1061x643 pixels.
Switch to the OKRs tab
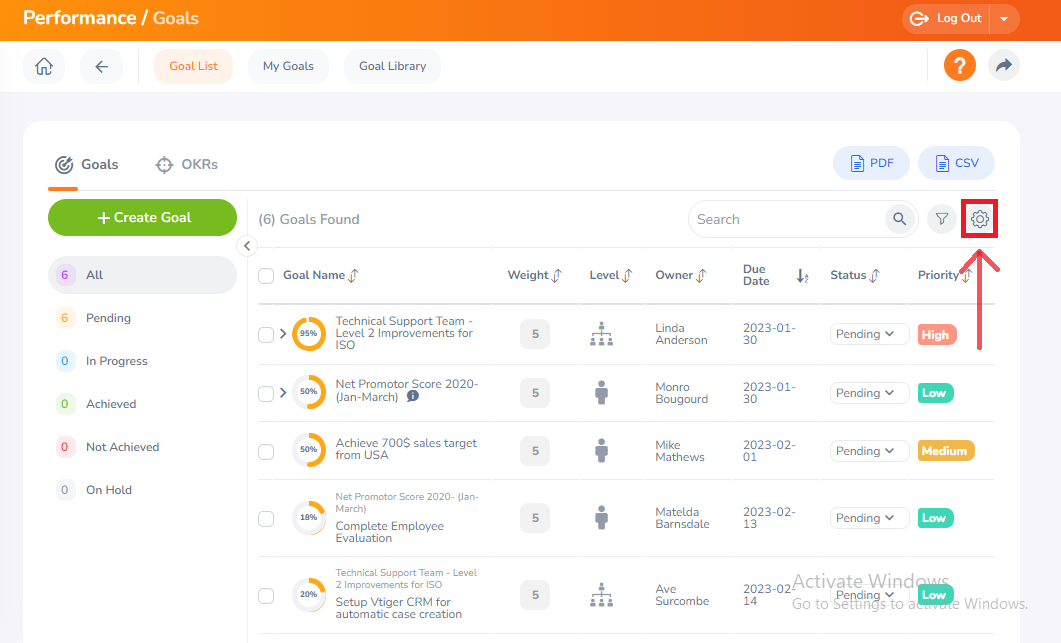[186, 164]
